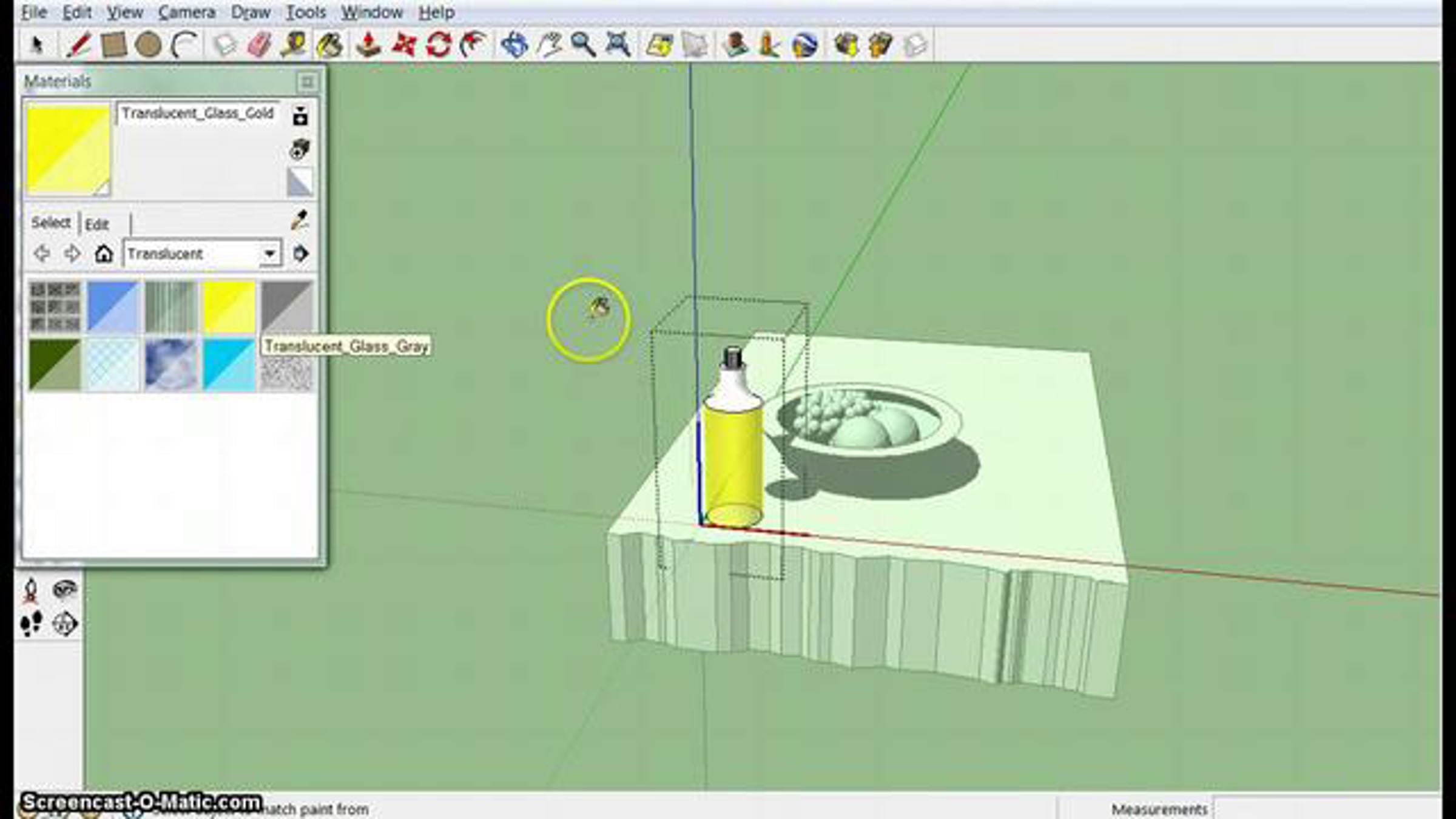Screen dimensions: 1456x819
Task: Select the Pencil line tool
Action: pyautogui.click(x=79, y=45)
